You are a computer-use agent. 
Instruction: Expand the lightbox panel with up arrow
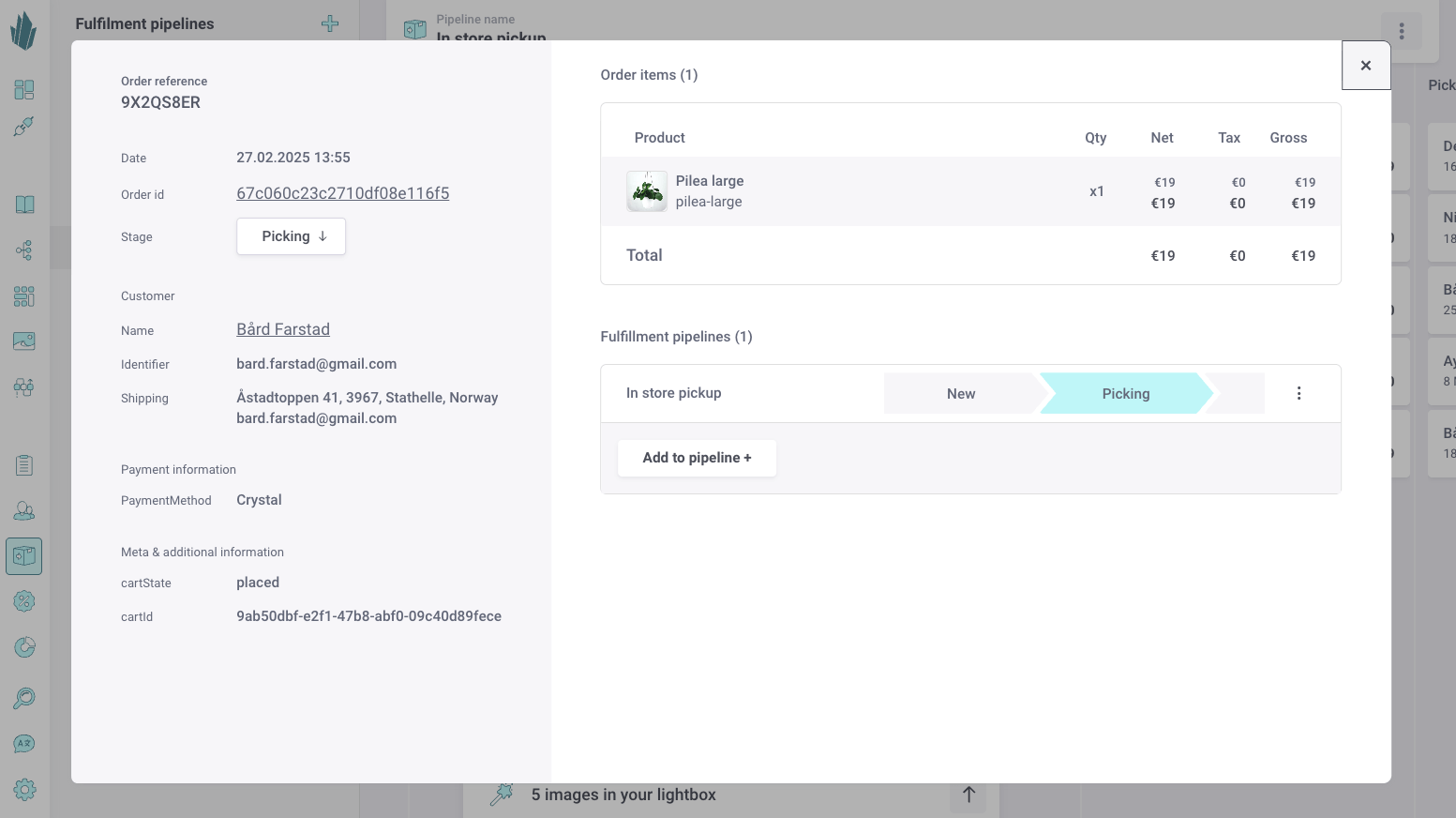pyautogui.click(x=968, y=795)
